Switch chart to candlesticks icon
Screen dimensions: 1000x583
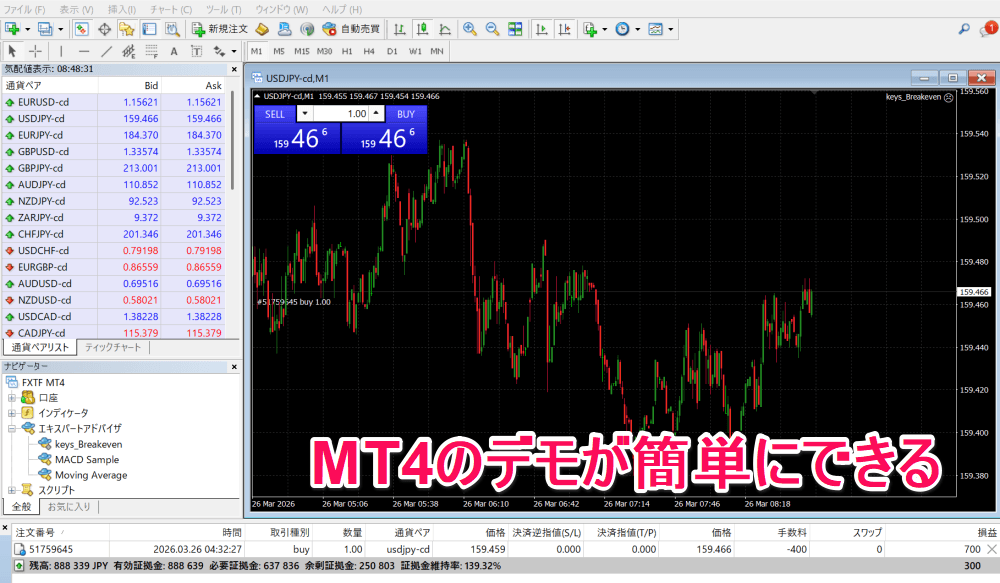click(x=422, y=29)
